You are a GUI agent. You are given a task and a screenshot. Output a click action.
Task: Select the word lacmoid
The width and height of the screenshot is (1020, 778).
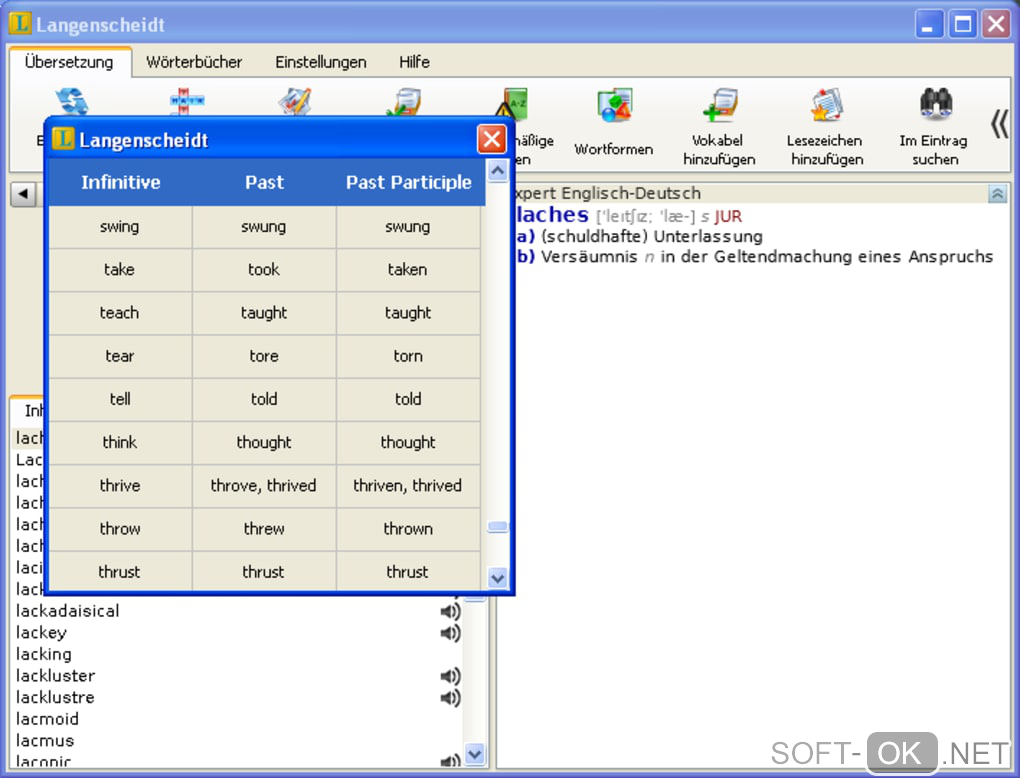[47, 719]
